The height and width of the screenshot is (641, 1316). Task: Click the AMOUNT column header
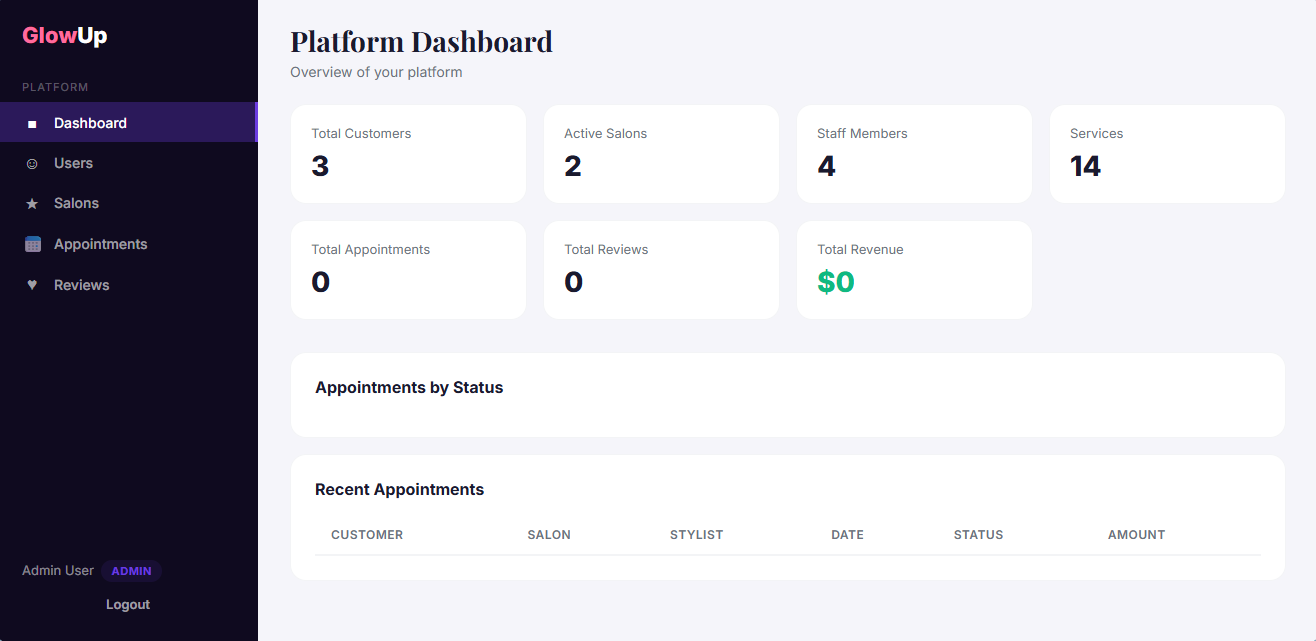point(1136,535)
